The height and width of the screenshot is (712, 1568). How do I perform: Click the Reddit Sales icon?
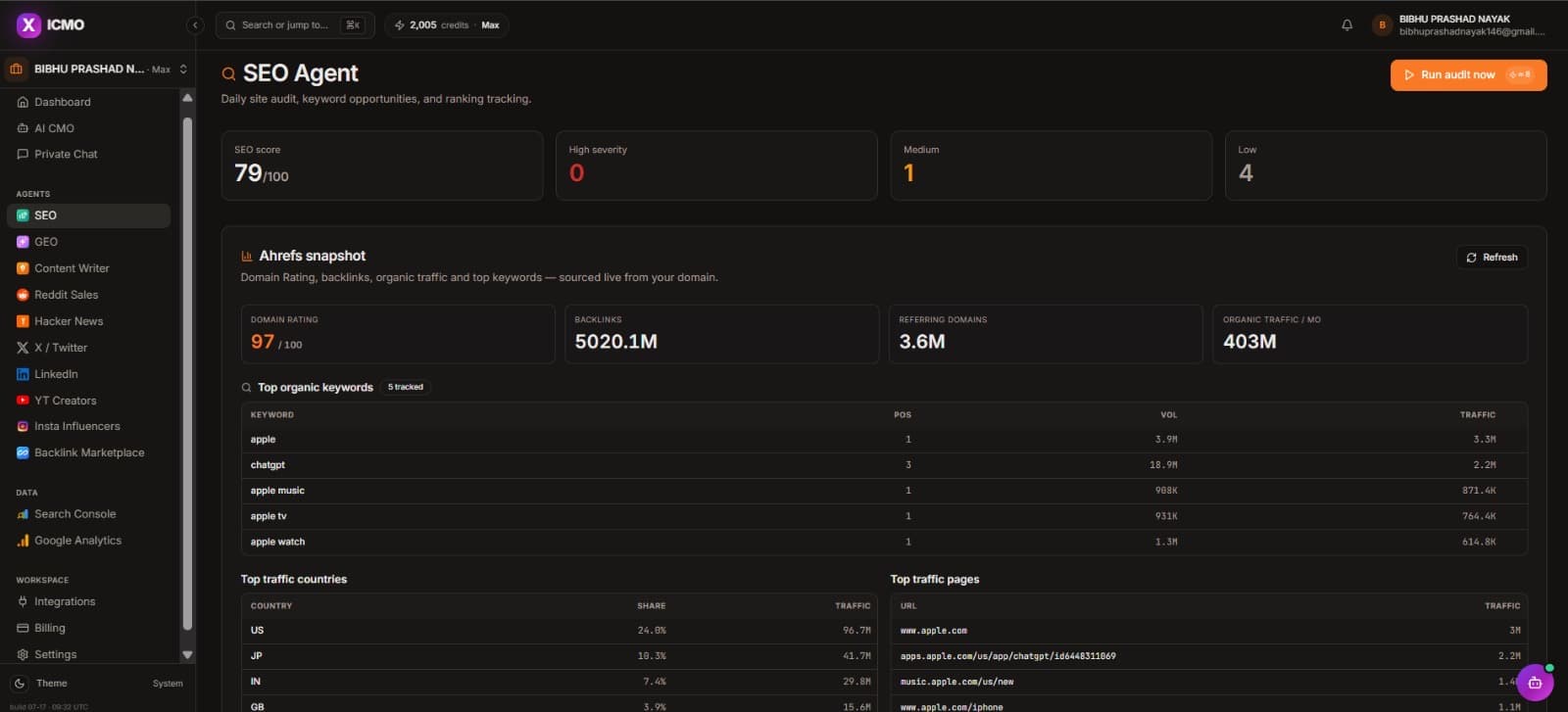[x=23, y=295]
